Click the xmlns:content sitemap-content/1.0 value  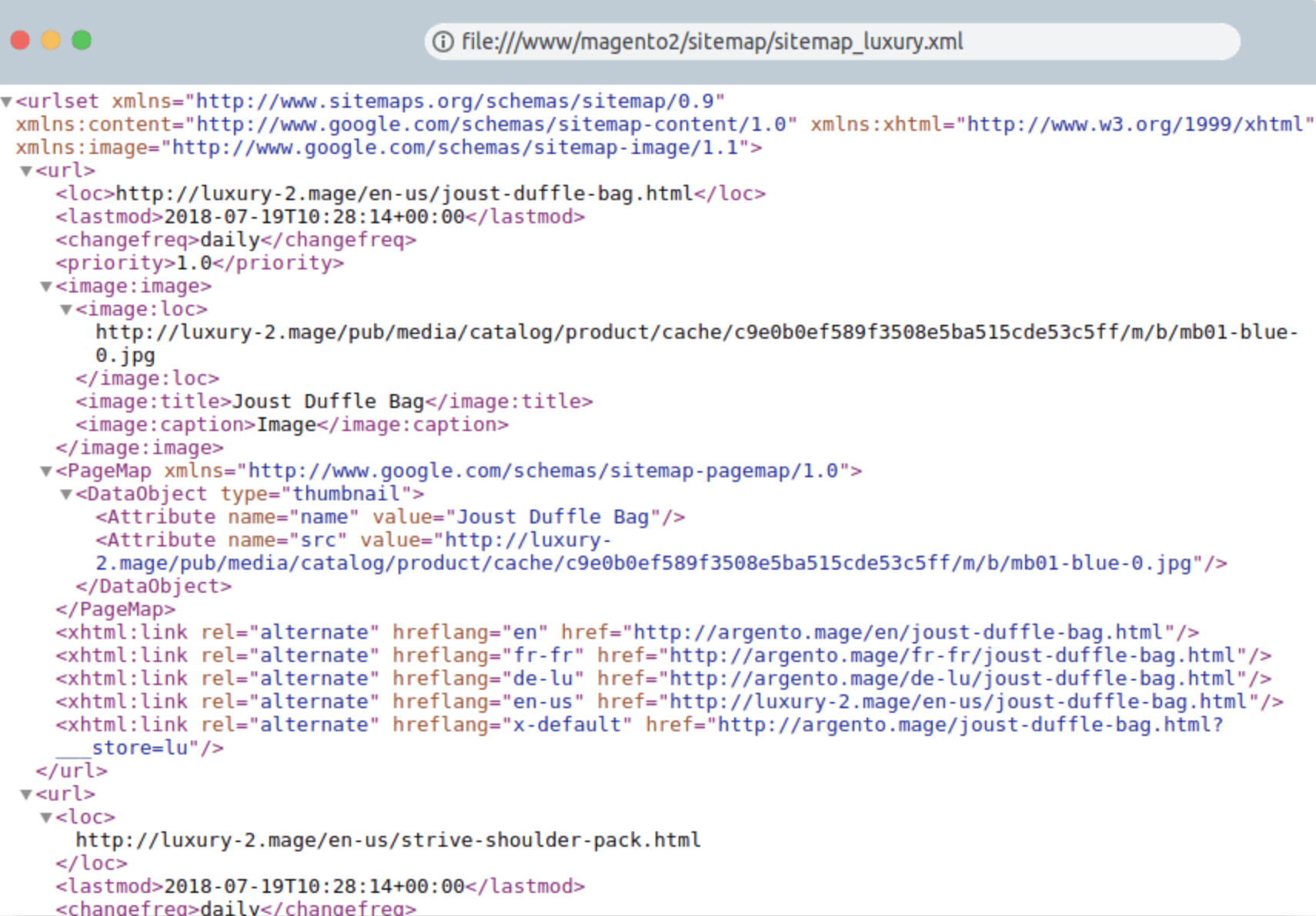coord(490,125)
